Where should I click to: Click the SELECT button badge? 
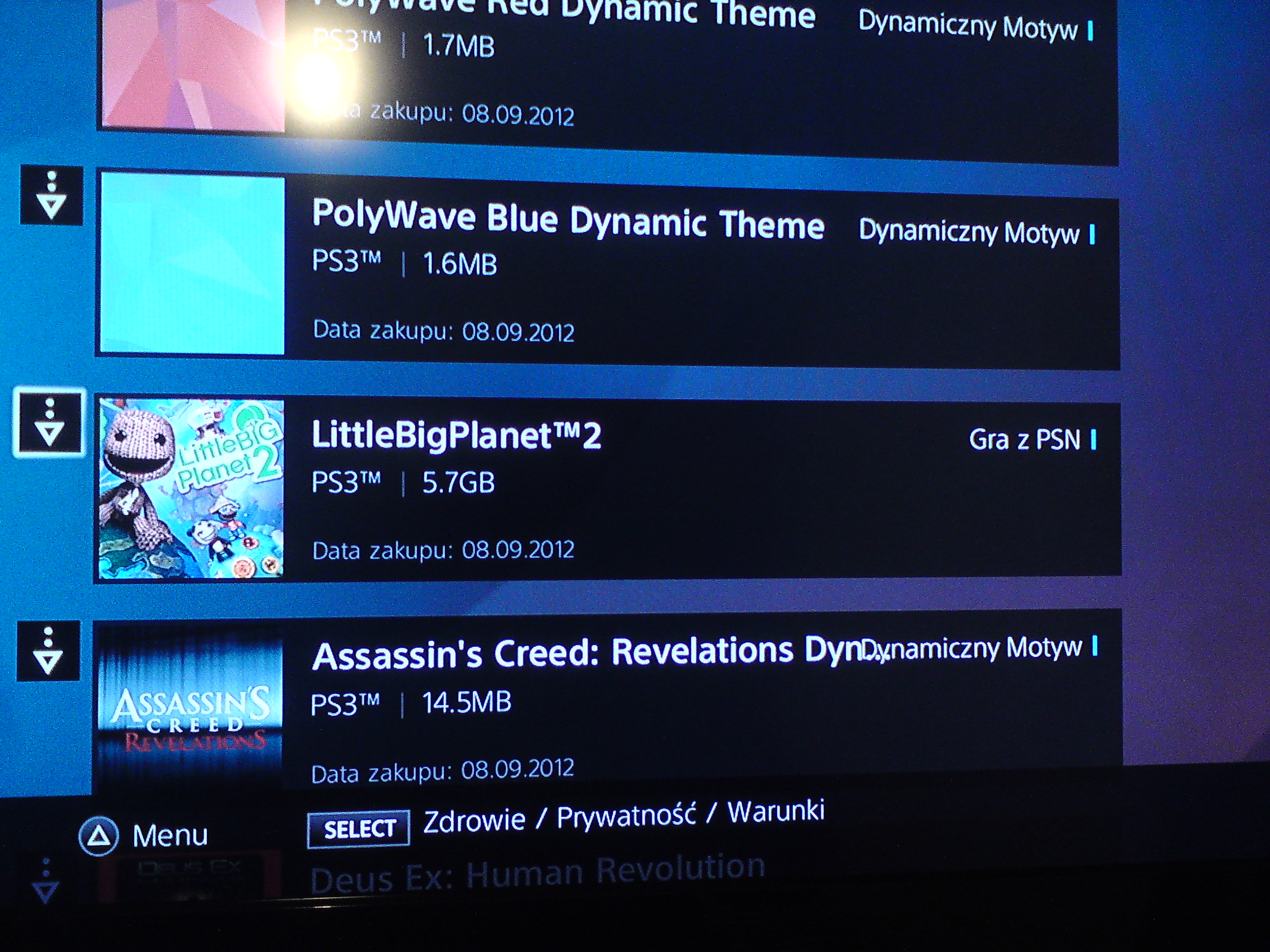359,829
